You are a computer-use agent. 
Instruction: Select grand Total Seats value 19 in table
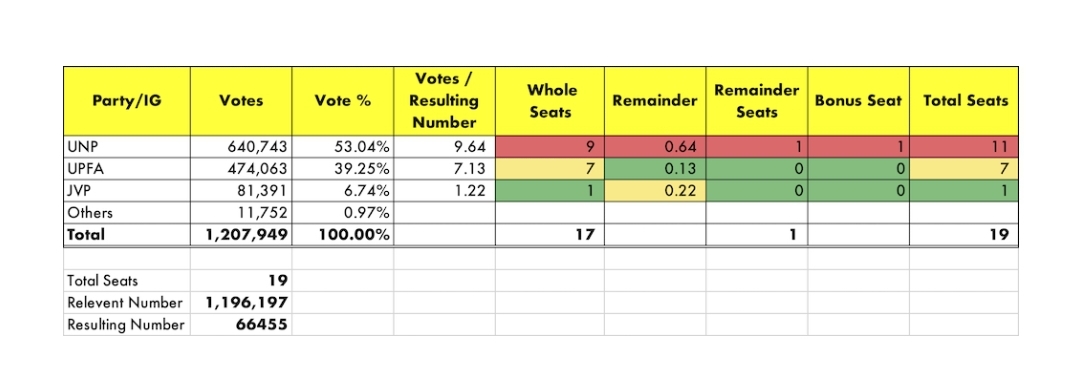click(x=963, y=235)
